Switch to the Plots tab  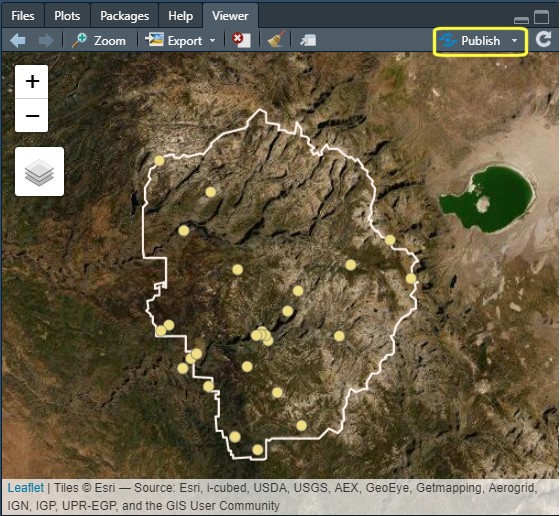67,16
